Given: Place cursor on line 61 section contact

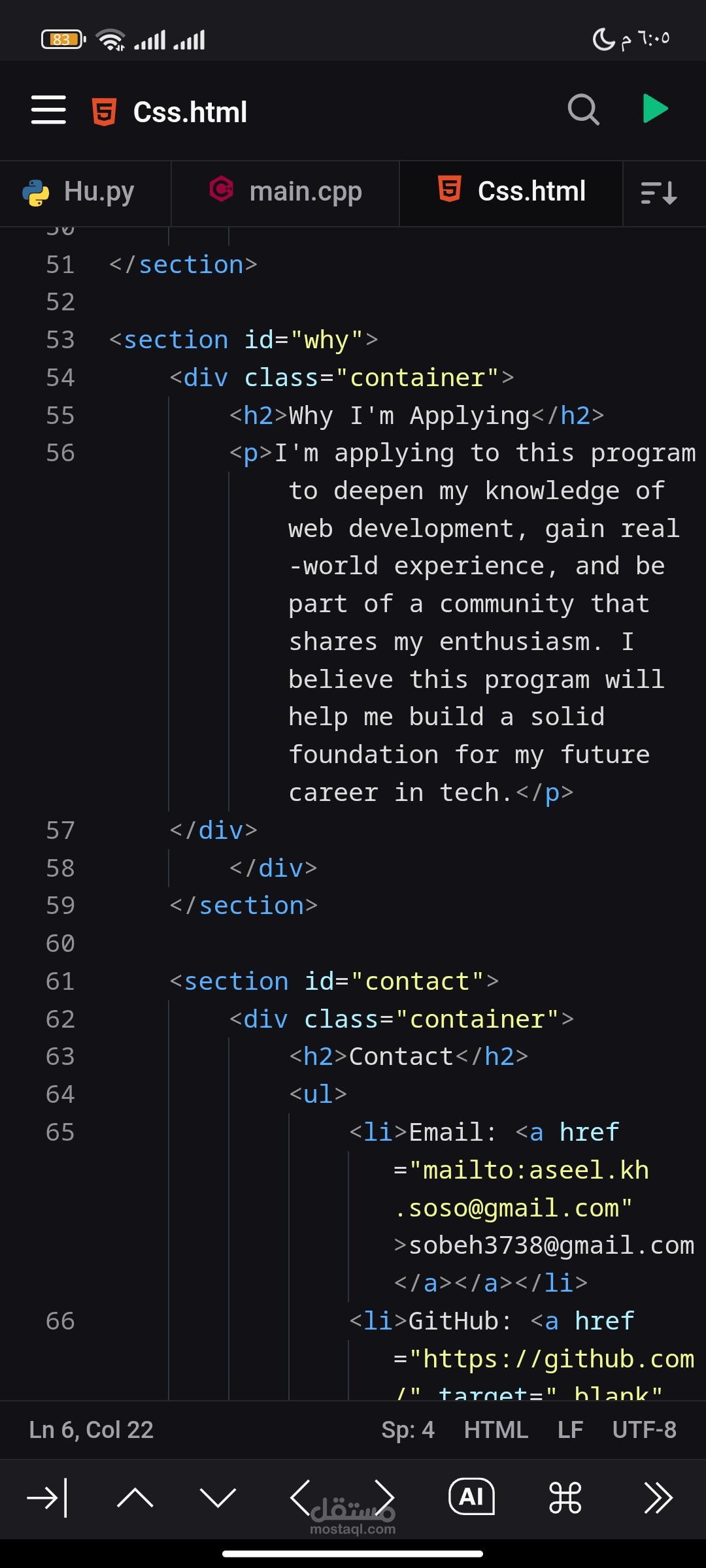Looking at the screenshot, I should coord(334,981).
